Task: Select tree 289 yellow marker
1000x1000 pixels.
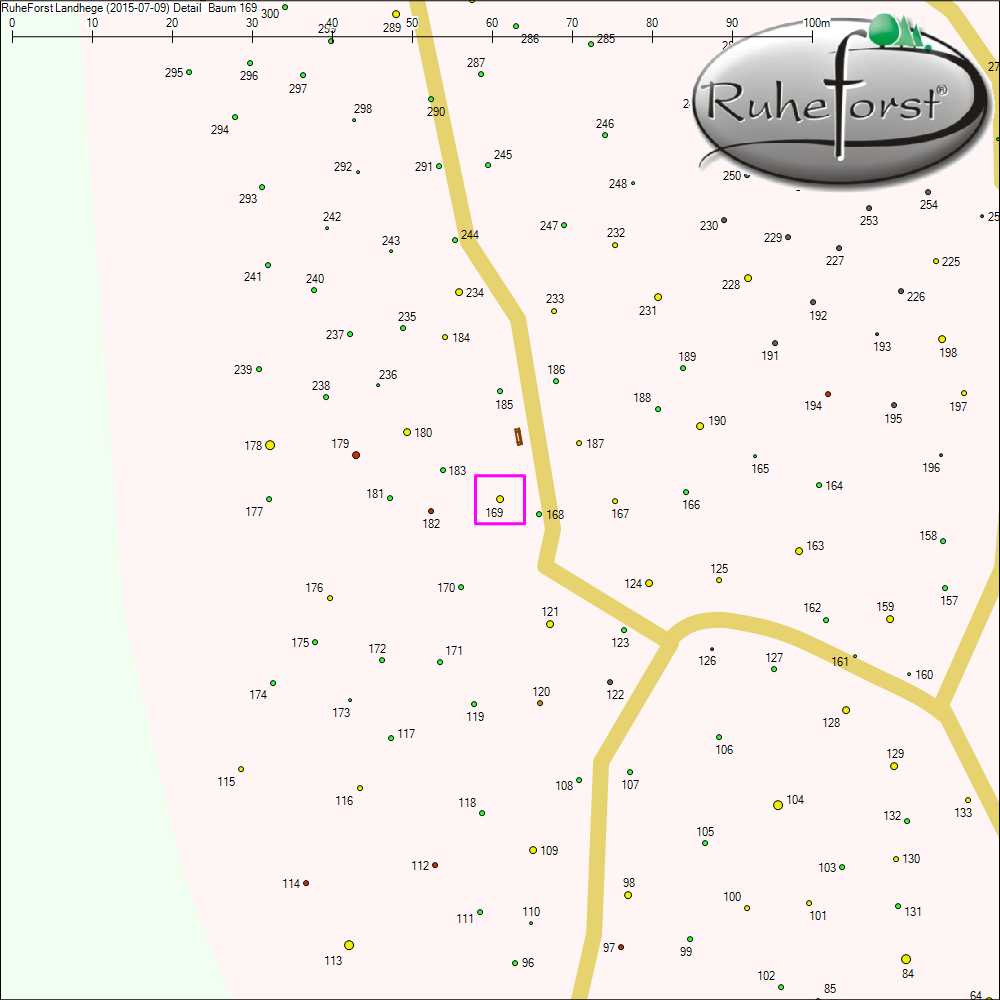Action: click(396, 14)
